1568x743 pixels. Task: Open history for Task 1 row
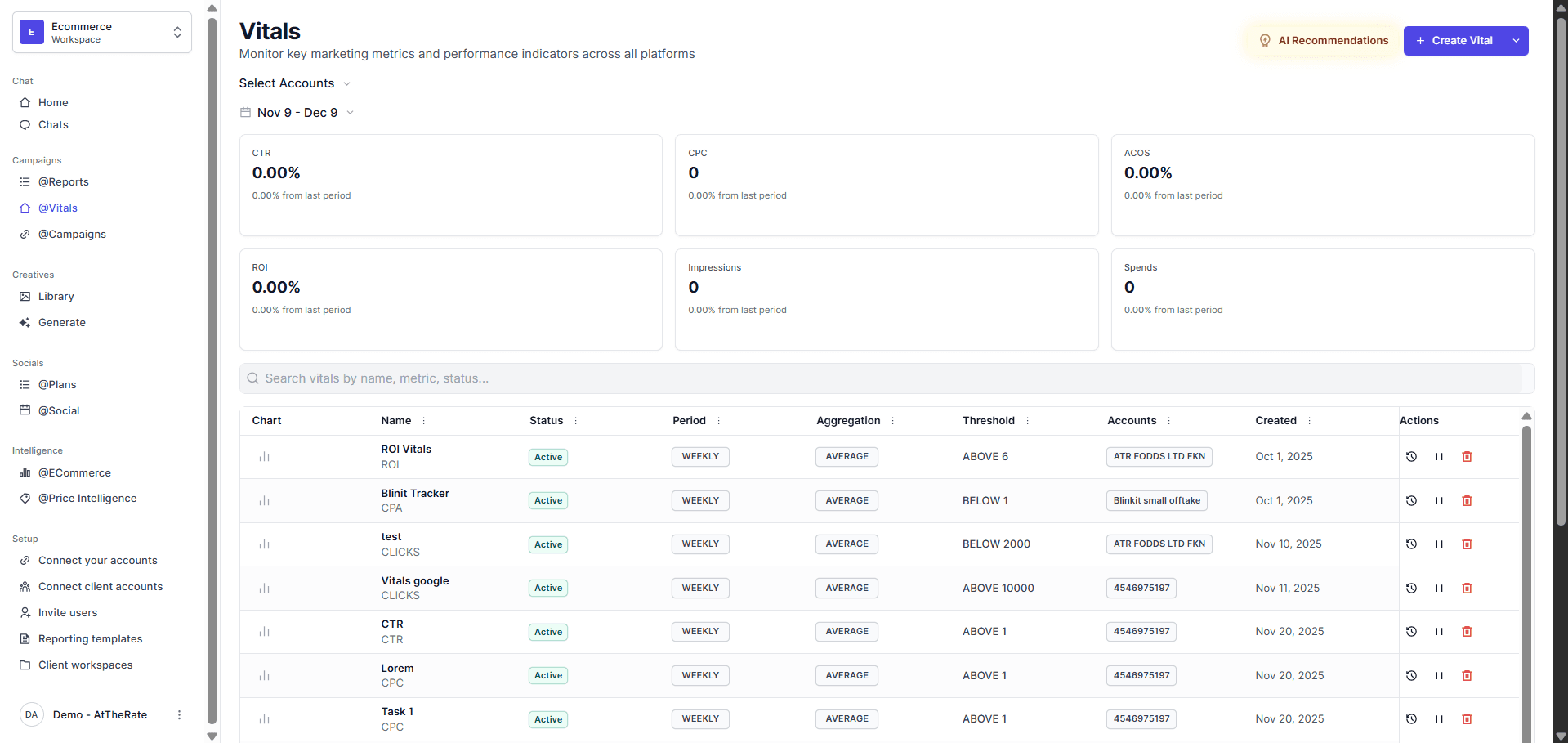click(1411, 719)
